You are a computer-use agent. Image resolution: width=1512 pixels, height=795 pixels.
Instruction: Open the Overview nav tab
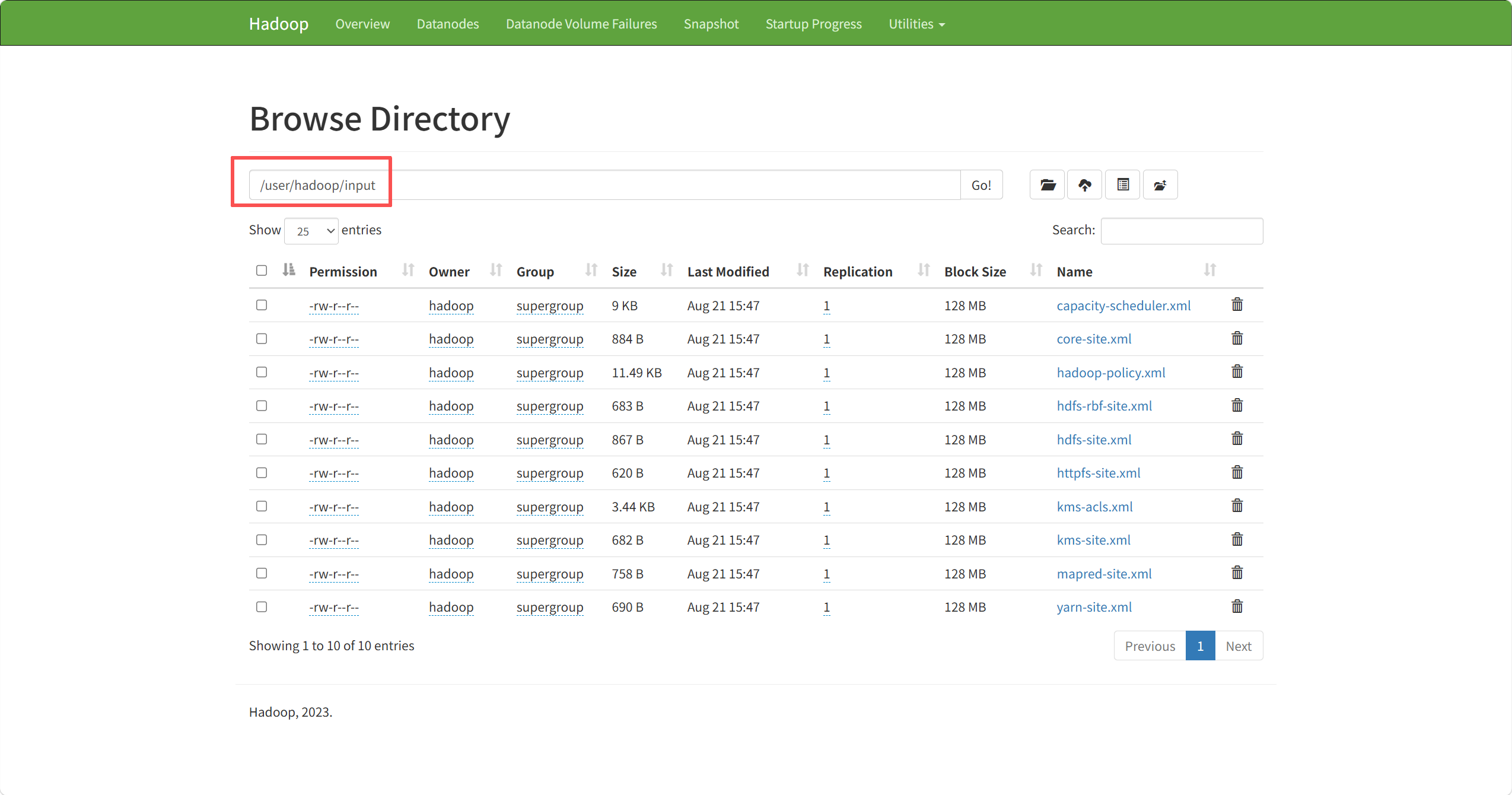click(362, 24)
